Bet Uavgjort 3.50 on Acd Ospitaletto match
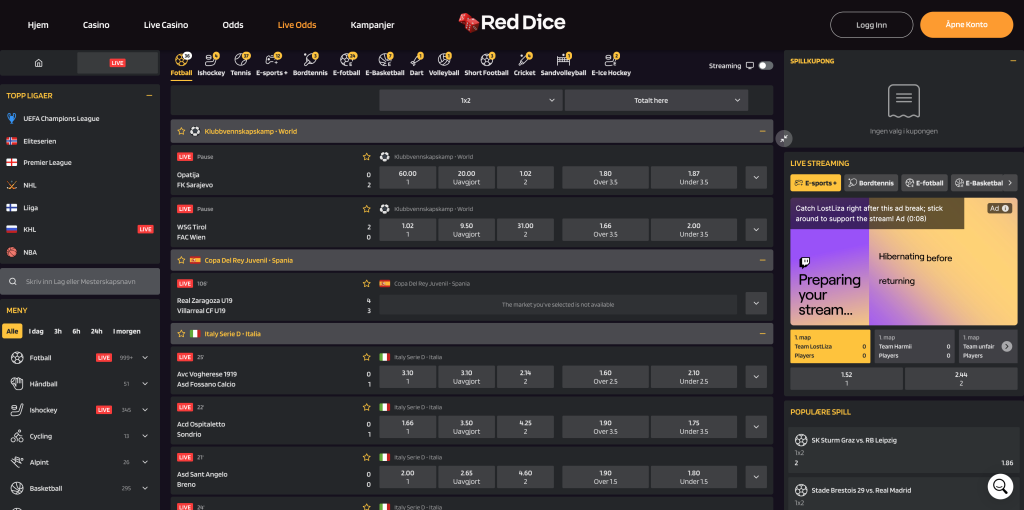Image resolution: width=1024 pixels, height=510 pixels. tap(466, 427)
